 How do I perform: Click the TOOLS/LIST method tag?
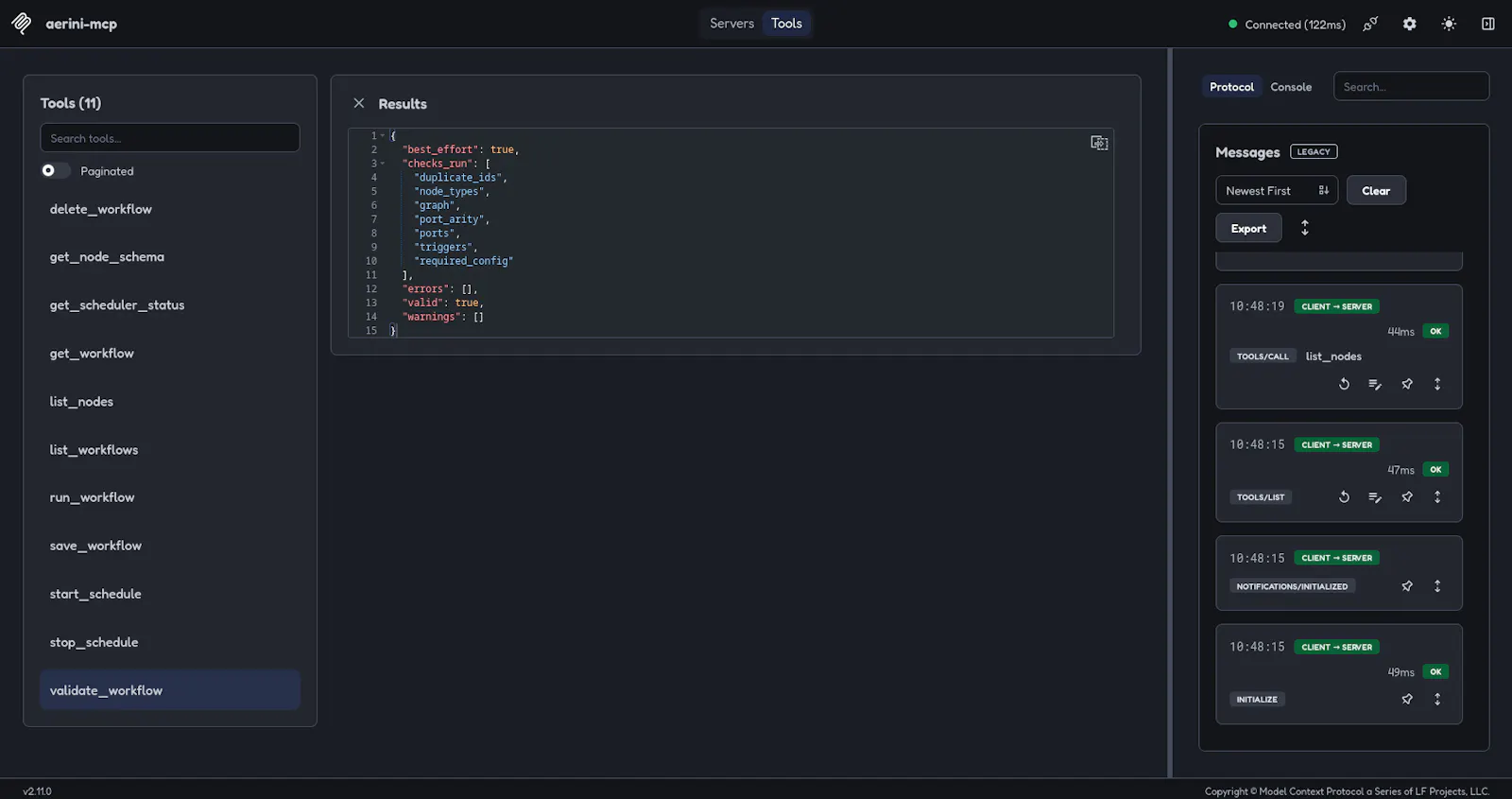point(1261,496)
